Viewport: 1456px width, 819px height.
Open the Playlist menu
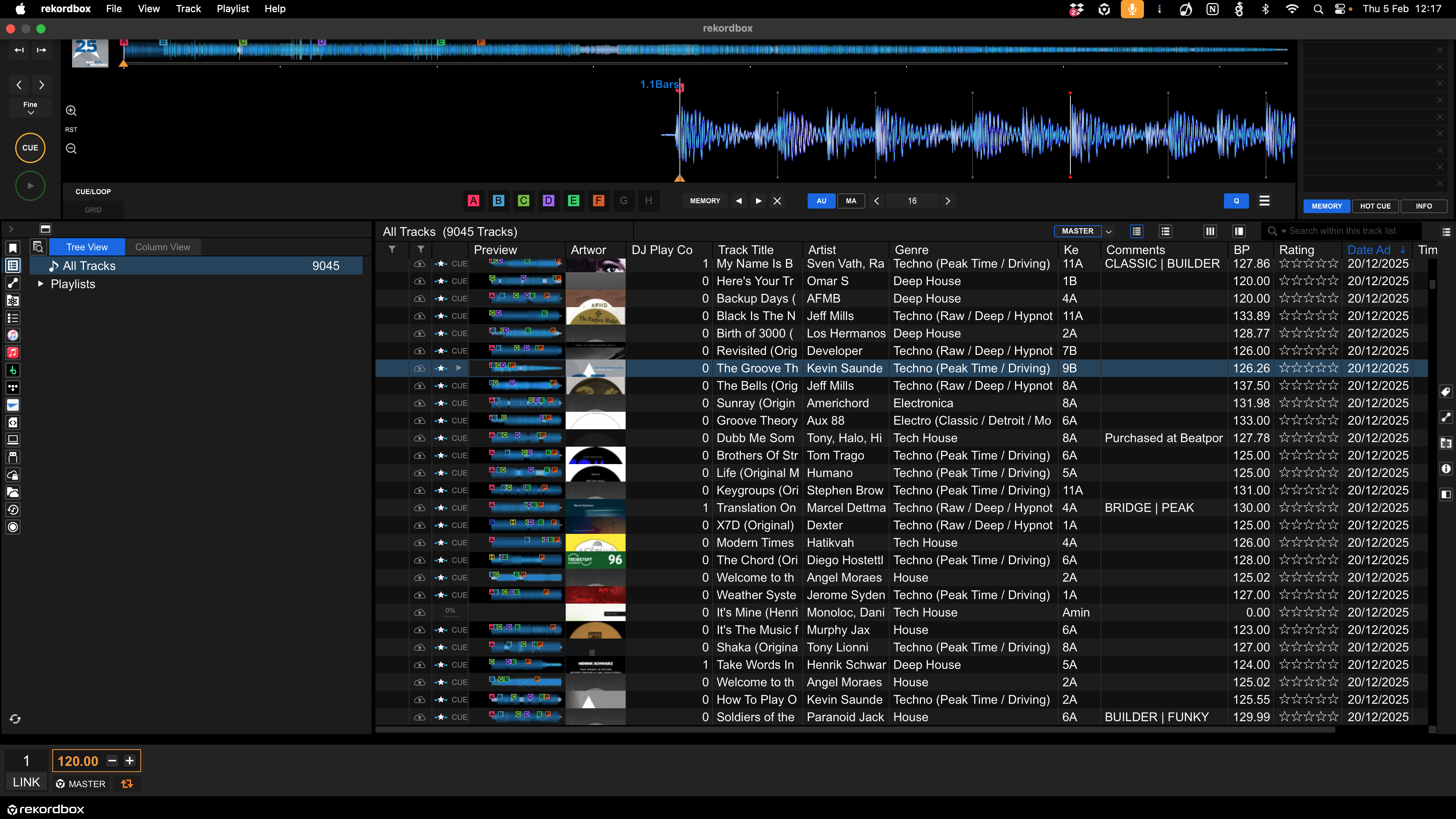[x=232, y=8]
